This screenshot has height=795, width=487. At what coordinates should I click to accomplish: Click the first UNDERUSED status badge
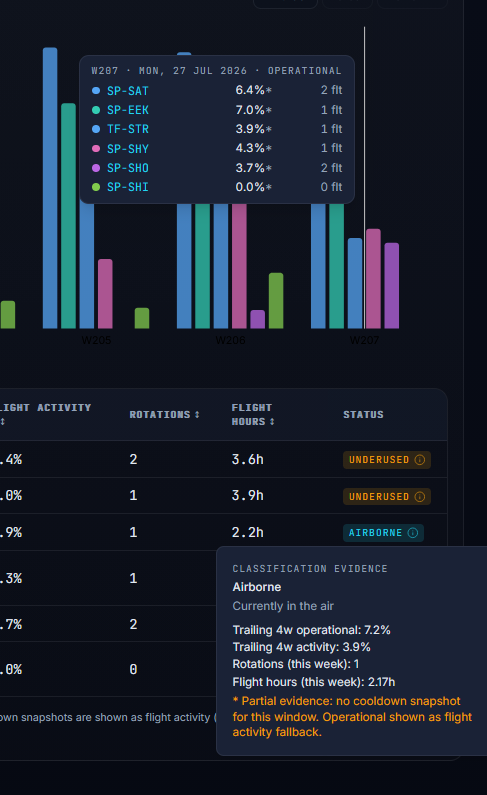pyautogui.click(x=387, y=460)
